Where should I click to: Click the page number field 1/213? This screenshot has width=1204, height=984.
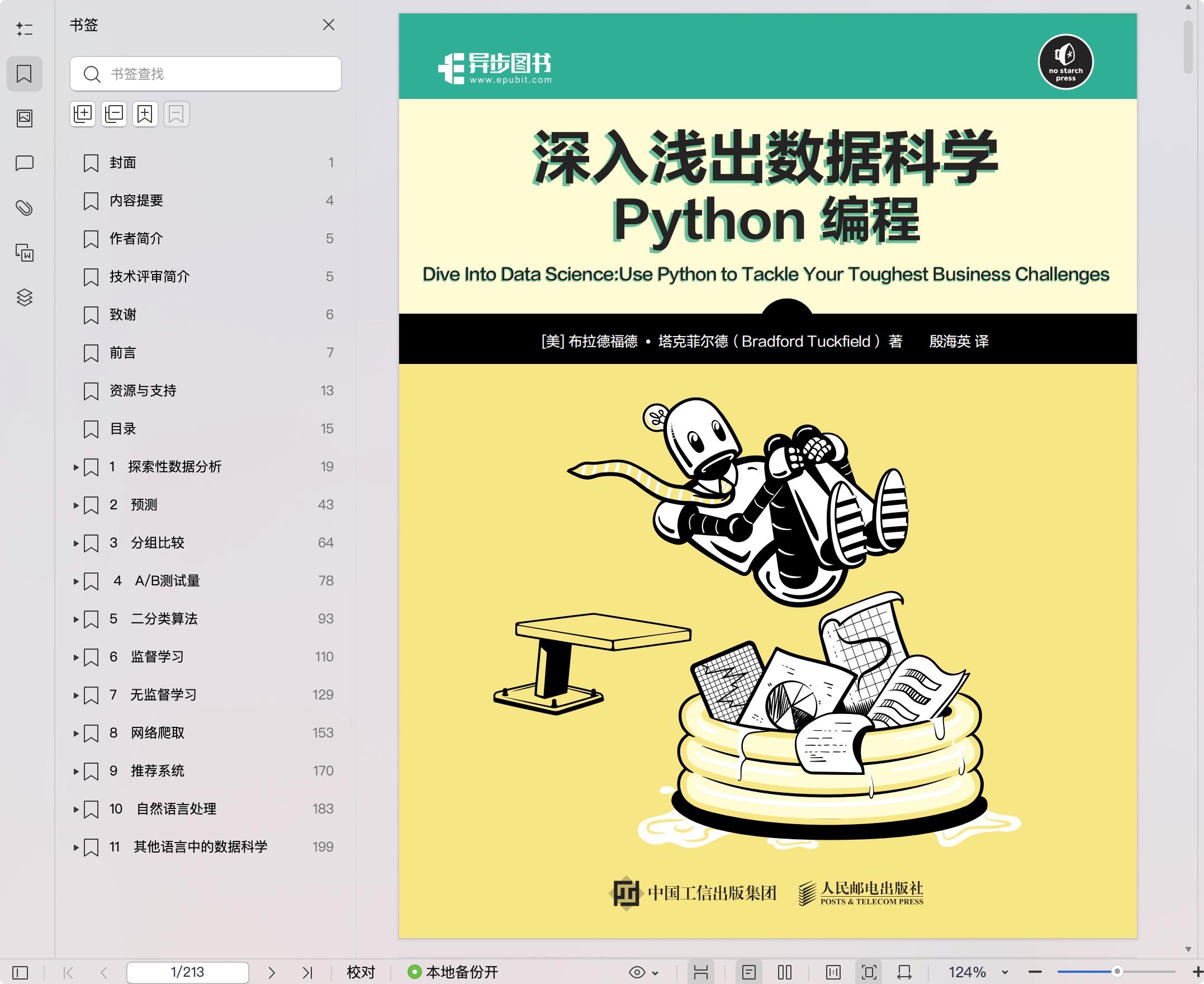(188, 973)
